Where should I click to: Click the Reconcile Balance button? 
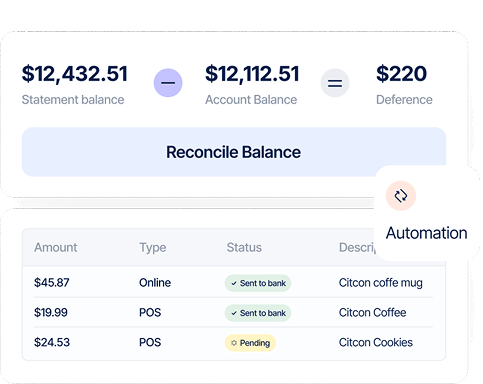234,152
